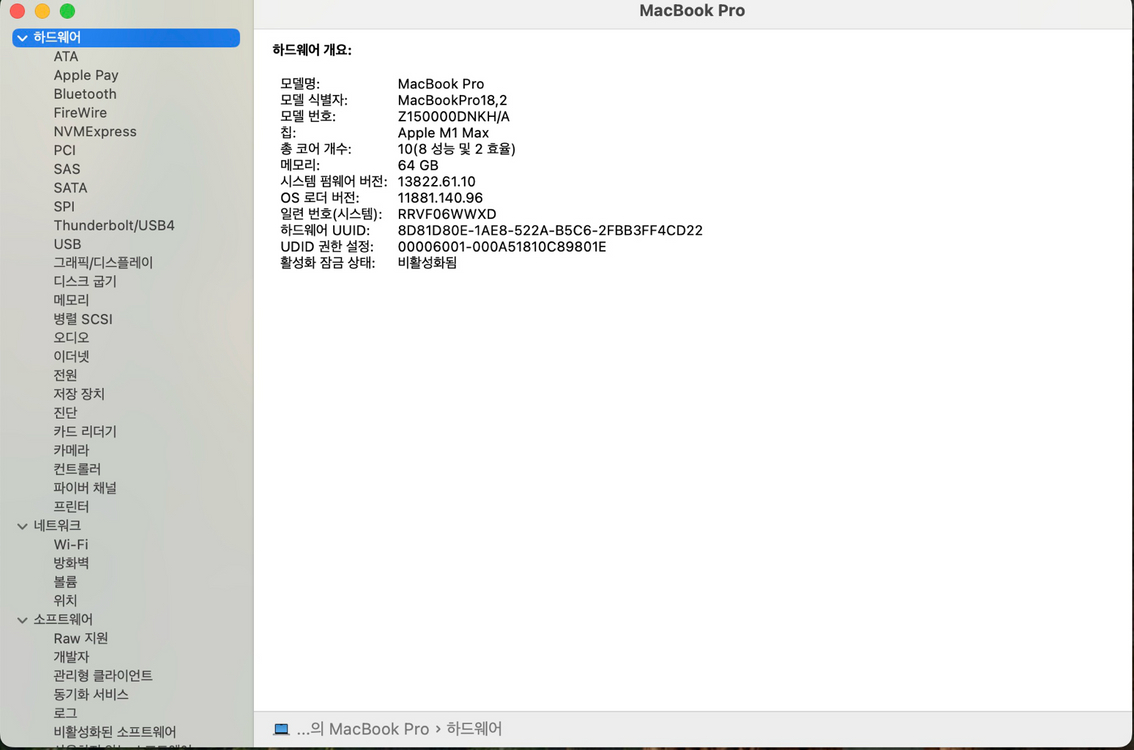The image size is (1134, 750).
Task: Select Bluetooth in the hardware sidebar
Action: [84, 93]
